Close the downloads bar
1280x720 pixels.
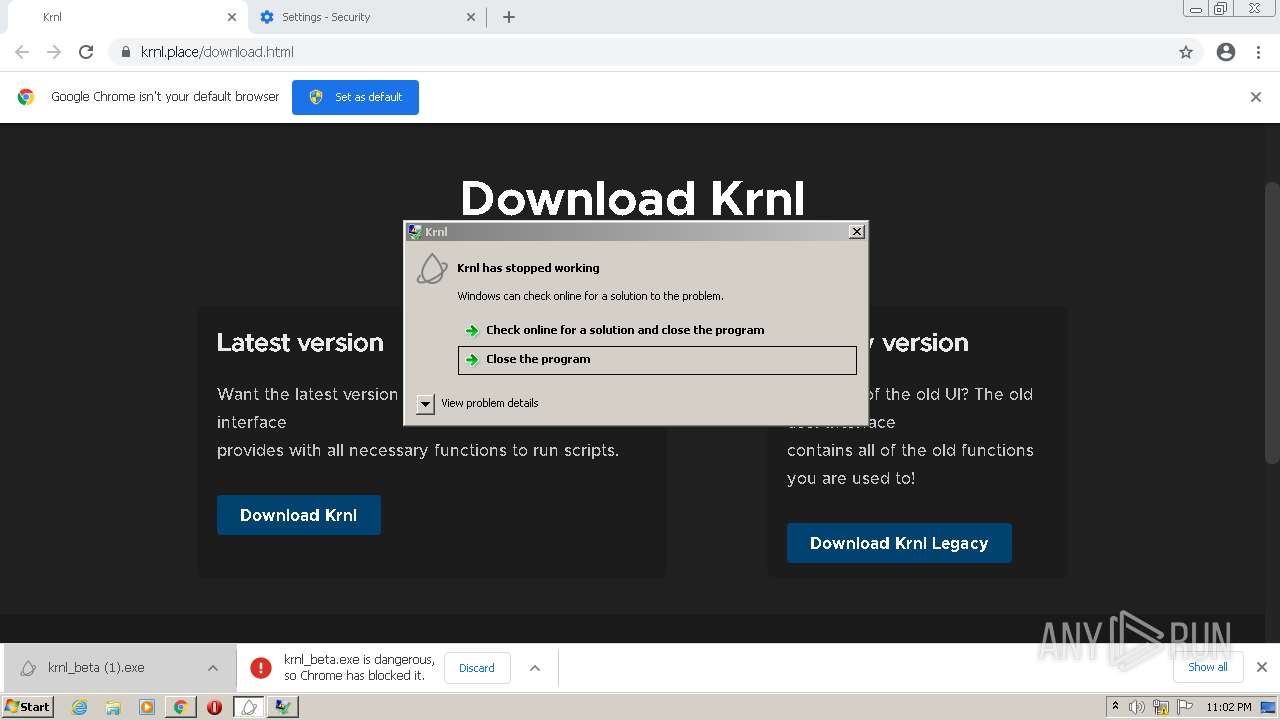point(1262,667)
